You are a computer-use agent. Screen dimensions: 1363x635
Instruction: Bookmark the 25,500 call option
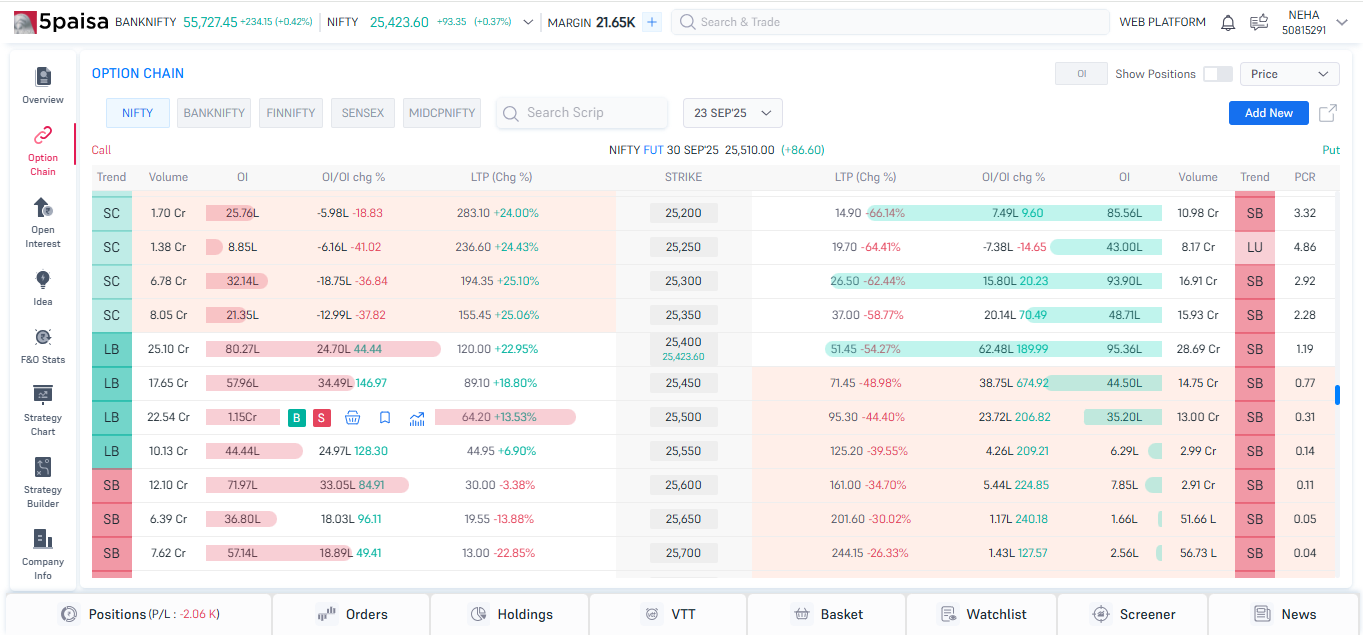coord(385,418)
